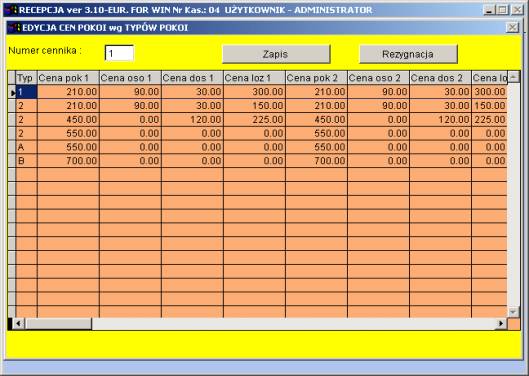Select the Typ cell showing B
This screenshot has height=376, width=529.
tap(26, 161)
